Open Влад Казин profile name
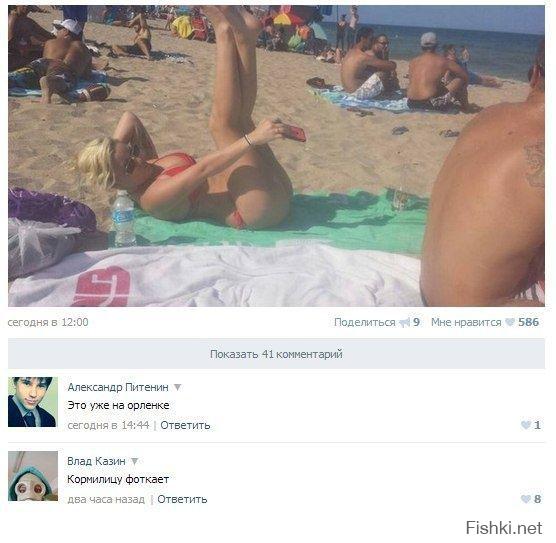 96,461
